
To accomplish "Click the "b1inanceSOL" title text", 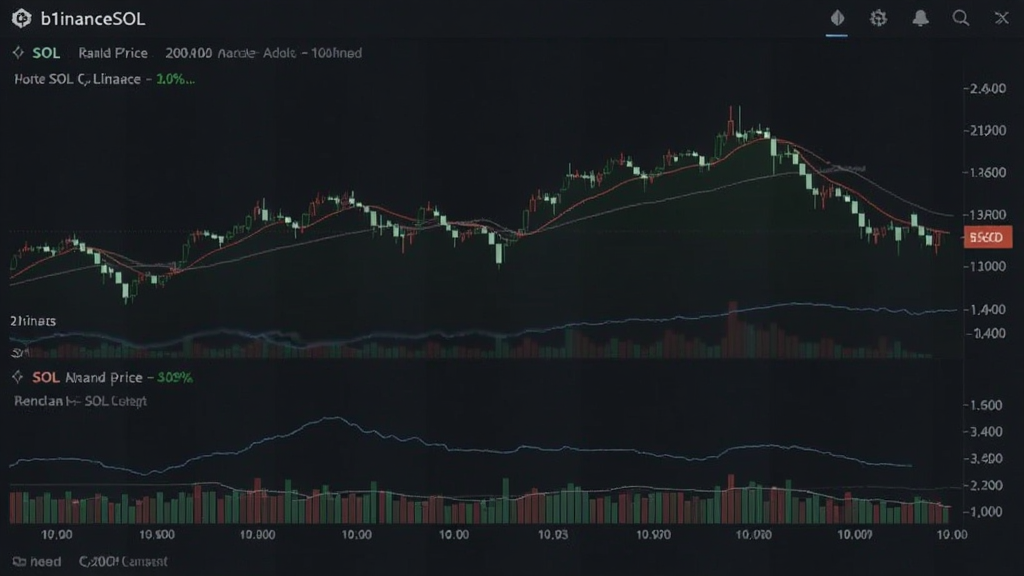I will (x=93, y=19).
